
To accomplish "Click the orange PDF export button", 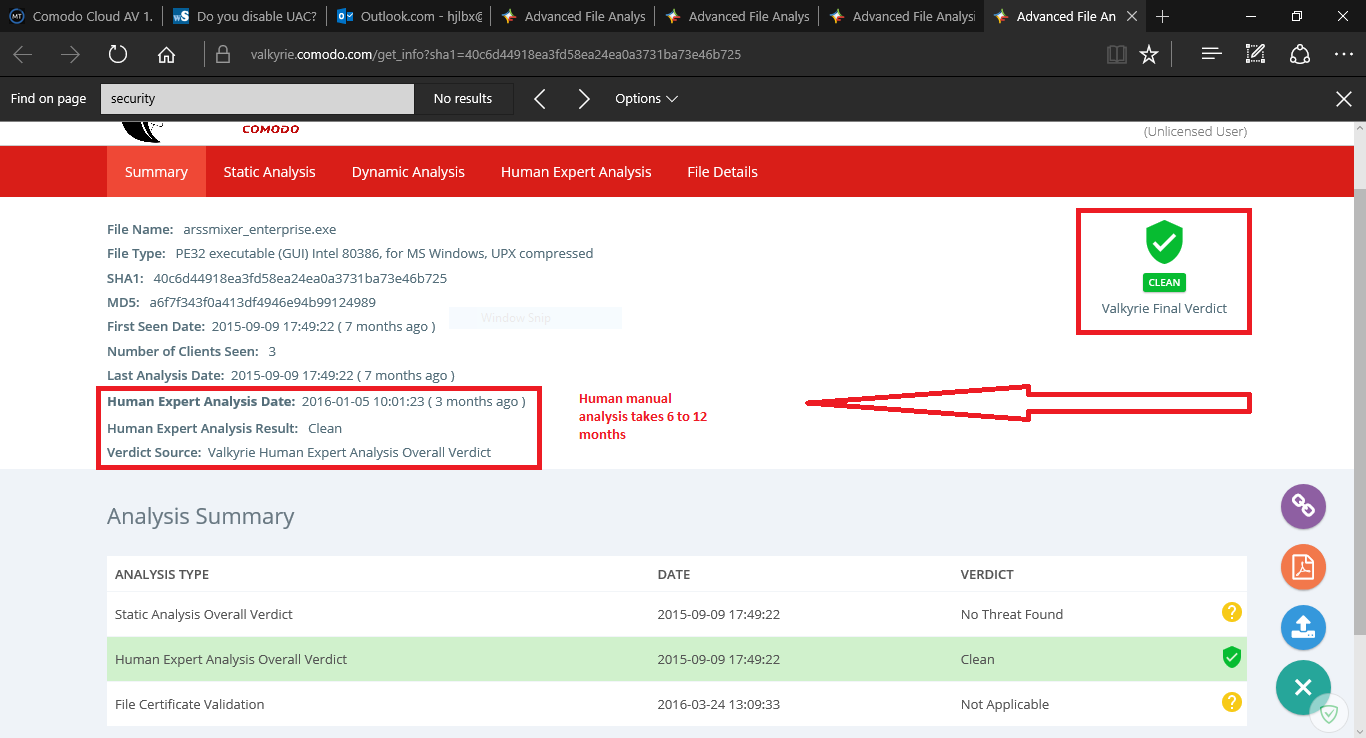I will pos(1303,568).
